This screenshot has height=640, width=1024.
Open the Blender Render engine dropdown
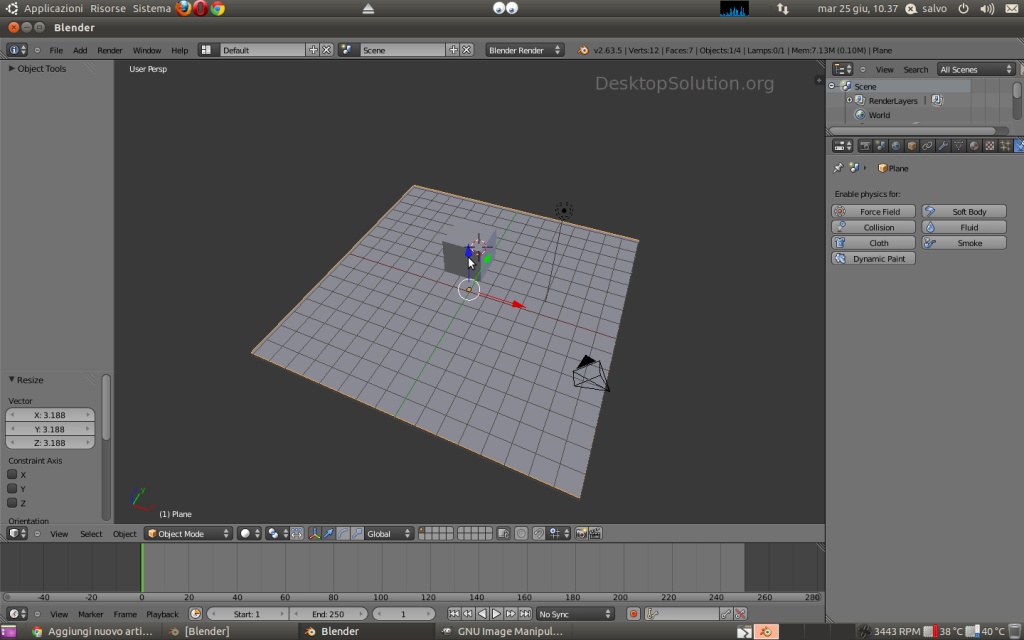pos(524,50)
